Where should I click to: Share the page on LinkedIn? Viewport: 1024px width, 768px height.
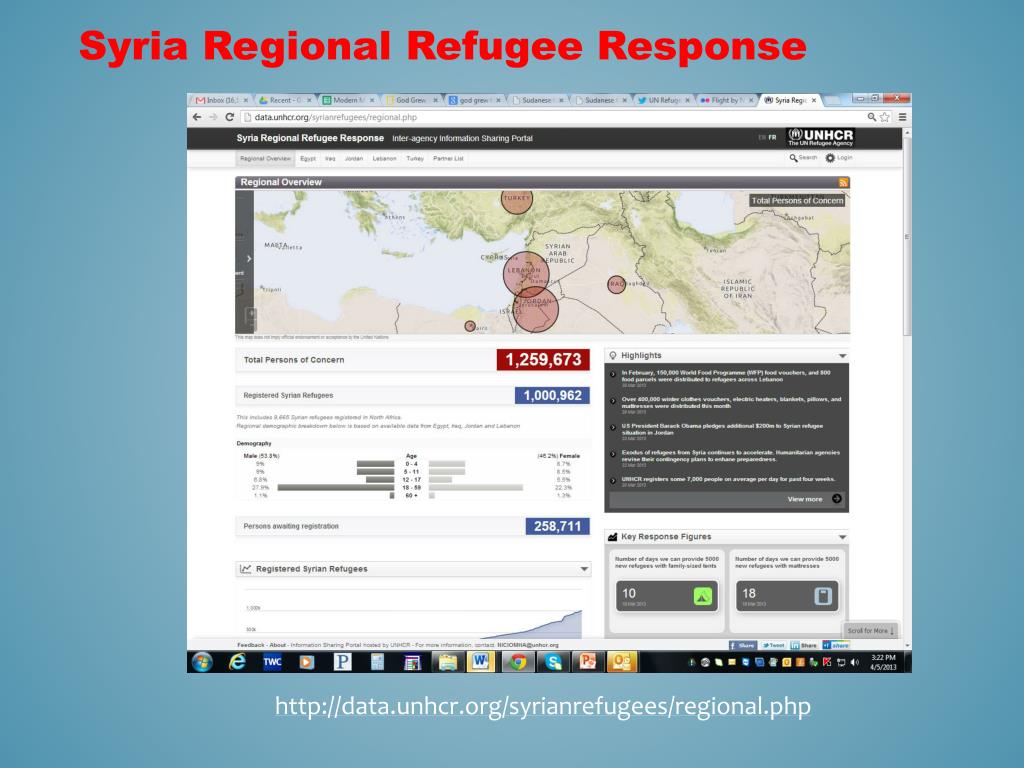tap(804, 645)
